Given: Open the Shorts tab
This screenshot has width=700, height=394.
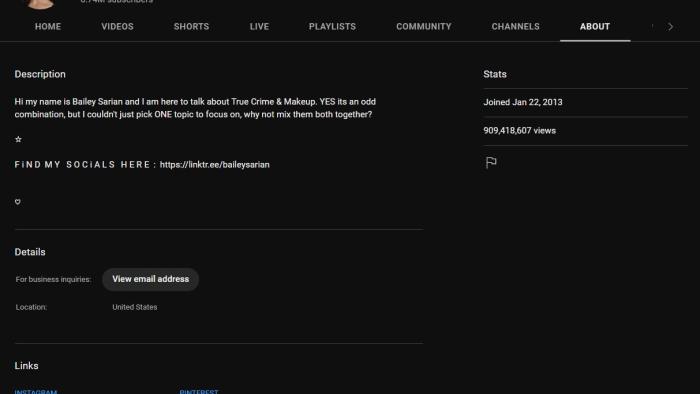Looking at the screenshot, I should click(192, 27).
